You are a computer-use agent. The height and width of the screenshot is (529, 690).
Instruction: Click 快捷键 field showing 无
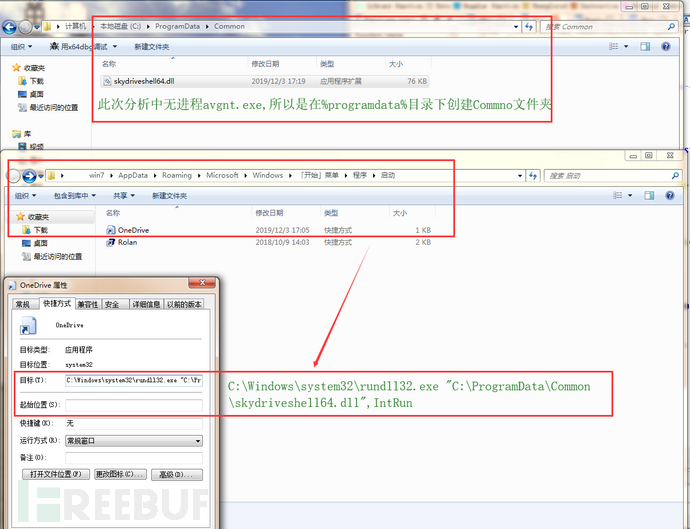pos(134,423)
